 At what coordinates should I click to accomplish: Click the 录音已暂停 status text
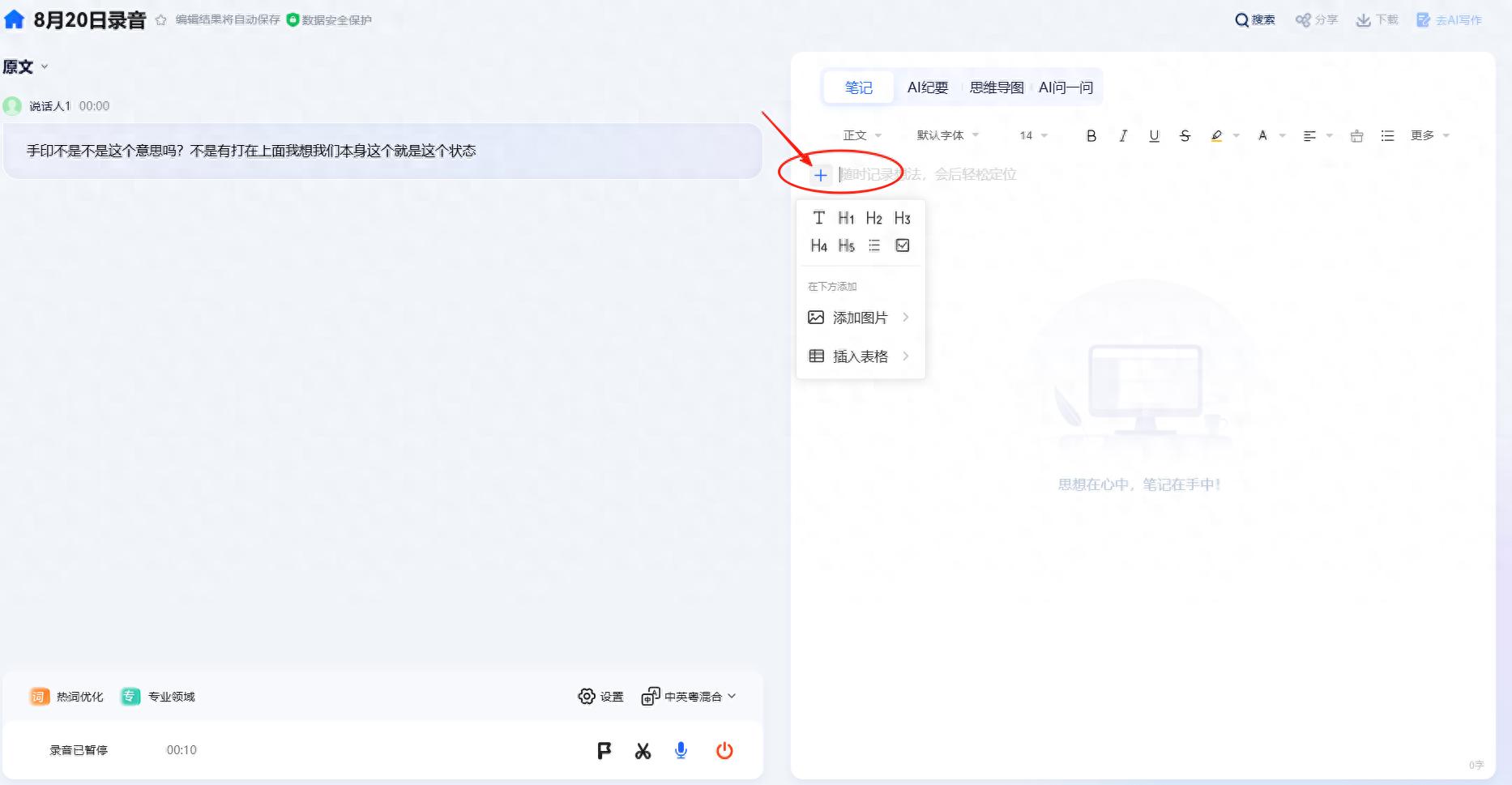[x=79, y=750]
